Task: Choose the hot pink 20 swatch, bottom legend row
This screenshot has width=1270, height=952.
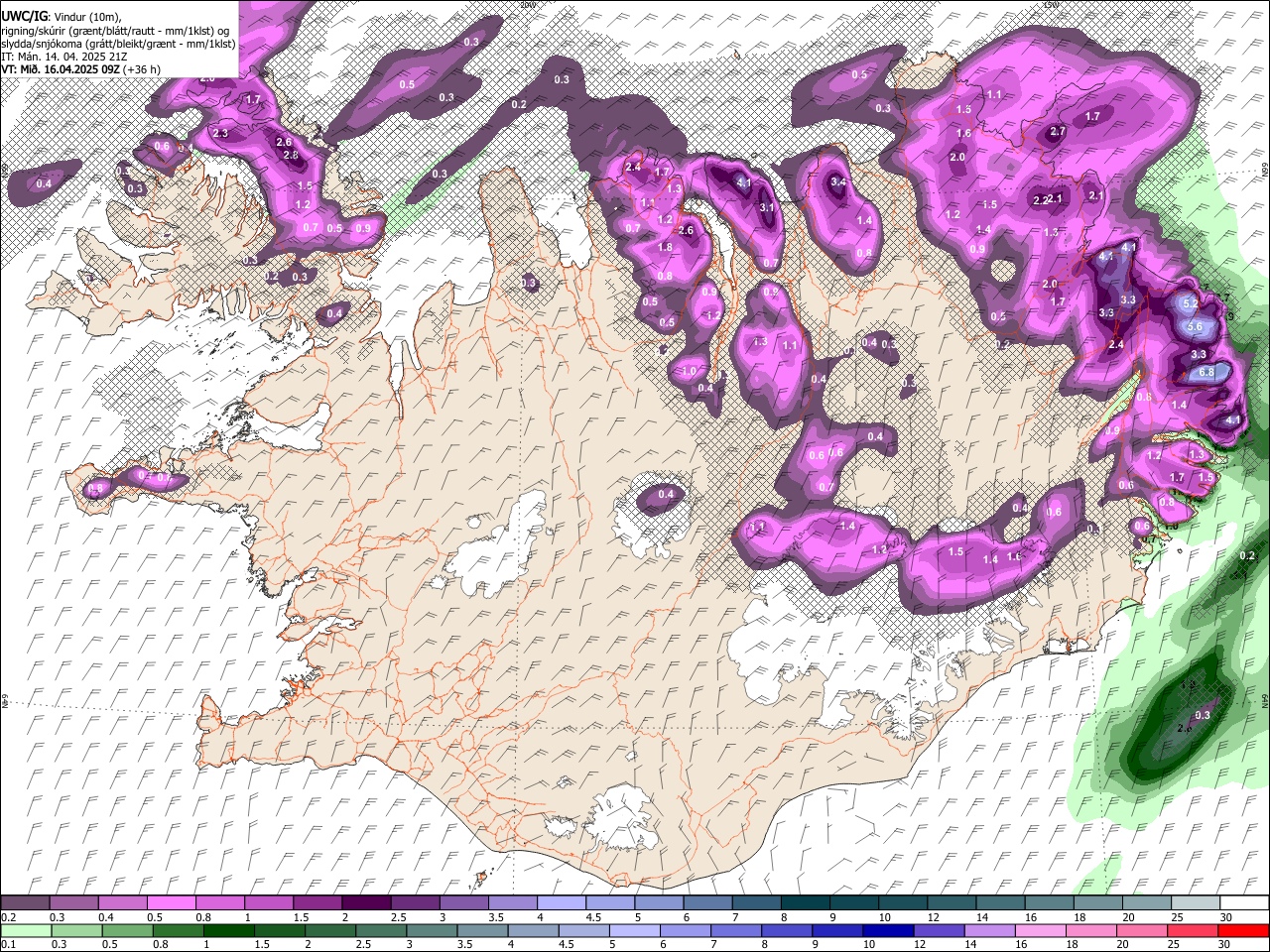Action: click(x=1141, y=931)
